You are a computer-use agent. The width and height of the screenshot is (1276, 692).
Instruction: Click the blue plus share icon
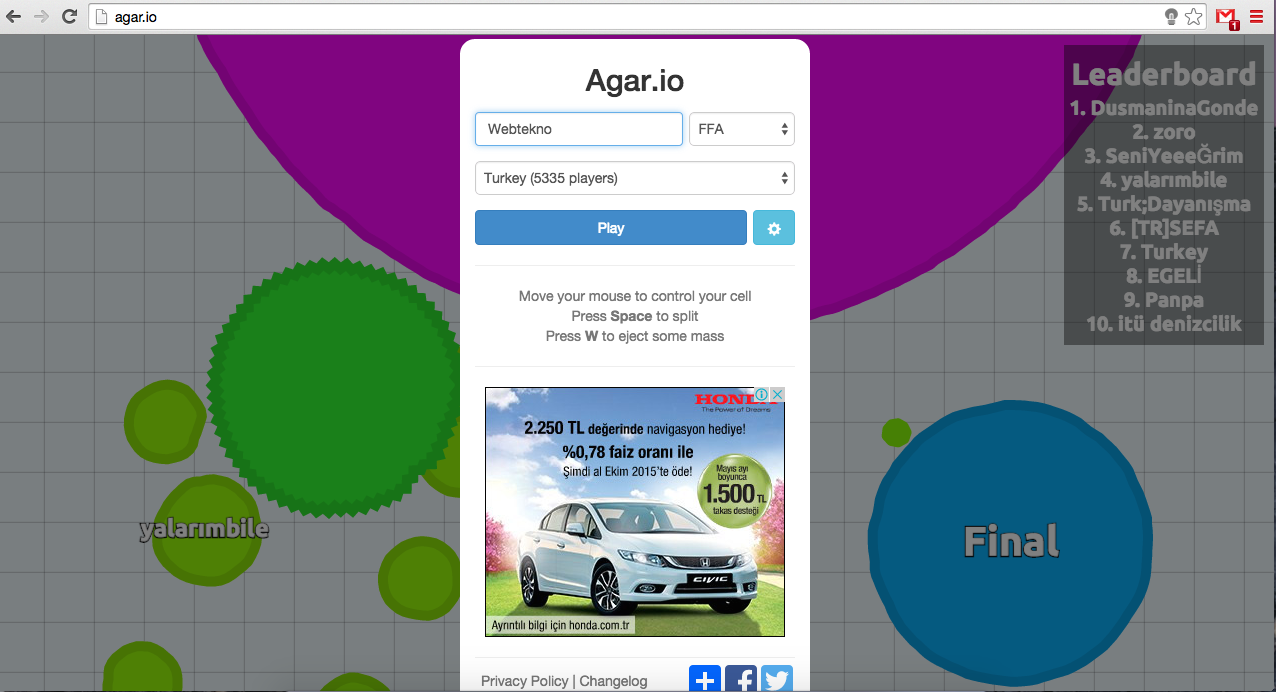tap(705, 679)
